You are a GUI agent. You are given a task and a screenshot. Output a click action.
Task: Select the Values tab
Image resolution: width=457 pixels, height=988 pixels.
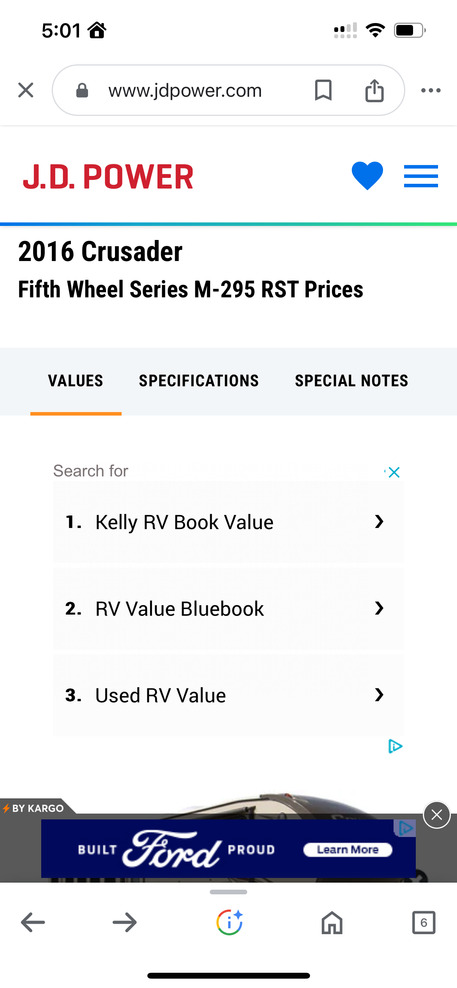(76, 381)
